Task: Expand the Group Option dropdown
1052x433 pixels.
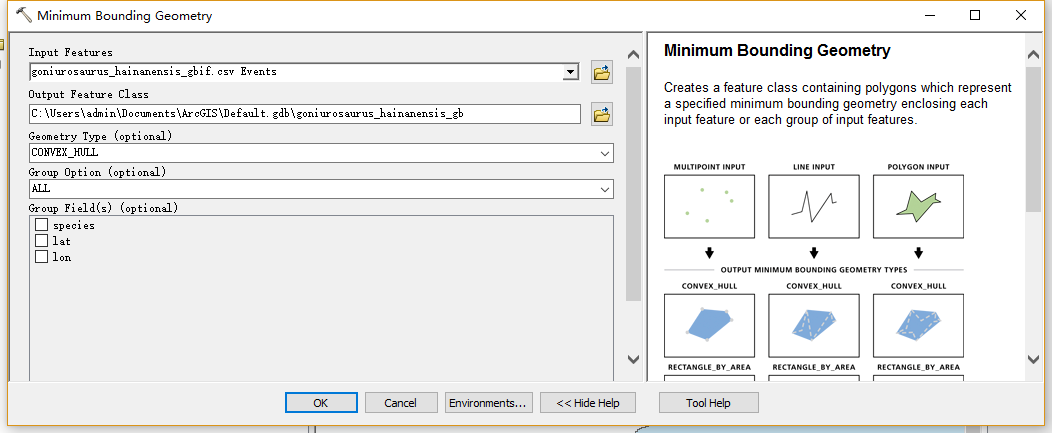Action: tap(604, 189)
